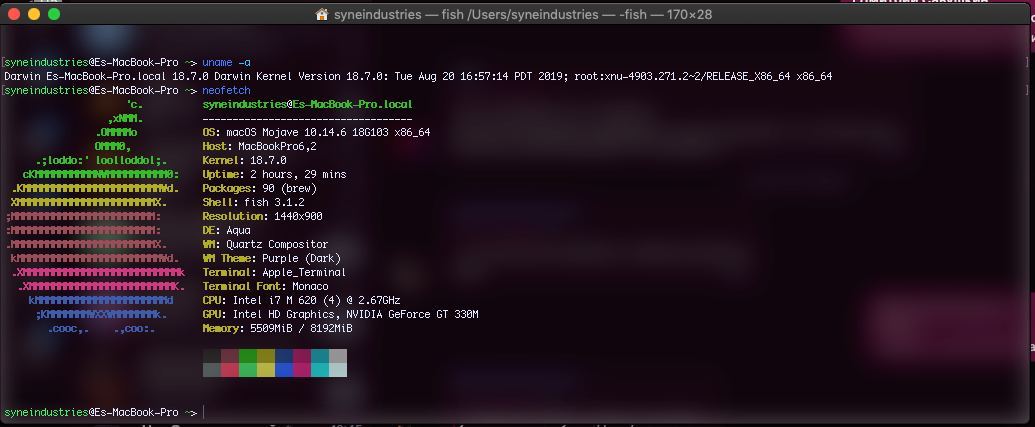Viewport: 1035px width, 427px height.
Task: Click the 'Terminal: Apple_Terminal' line
Action: [x=274, y=272]
